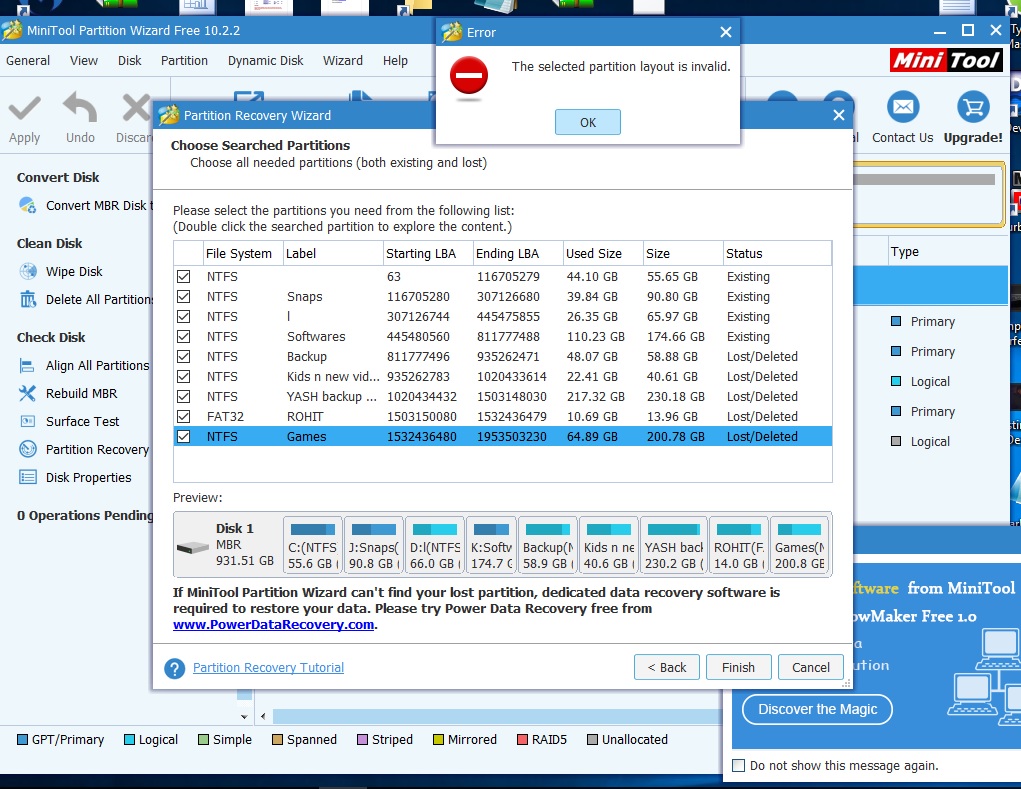1021x789 pixels.
Task: Open the Dynamic Disk menu
Action: (265, 61)
